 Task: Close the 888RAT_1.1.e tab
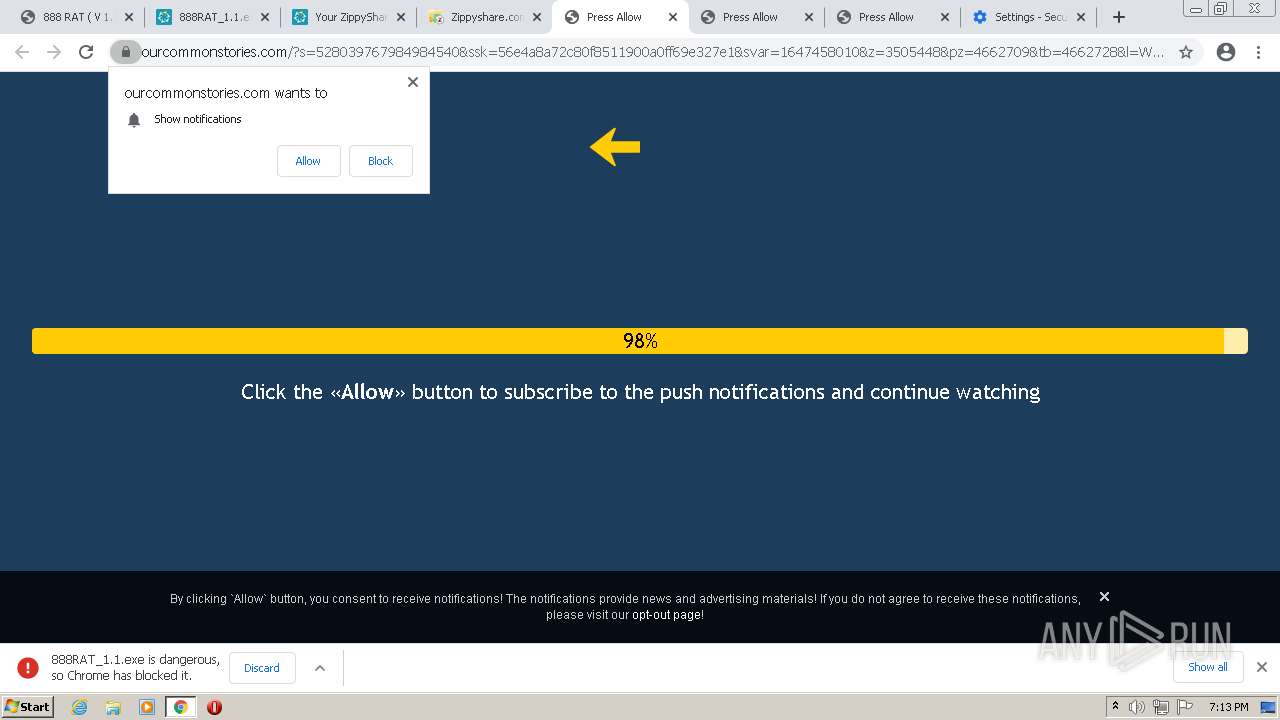point(265,17)
